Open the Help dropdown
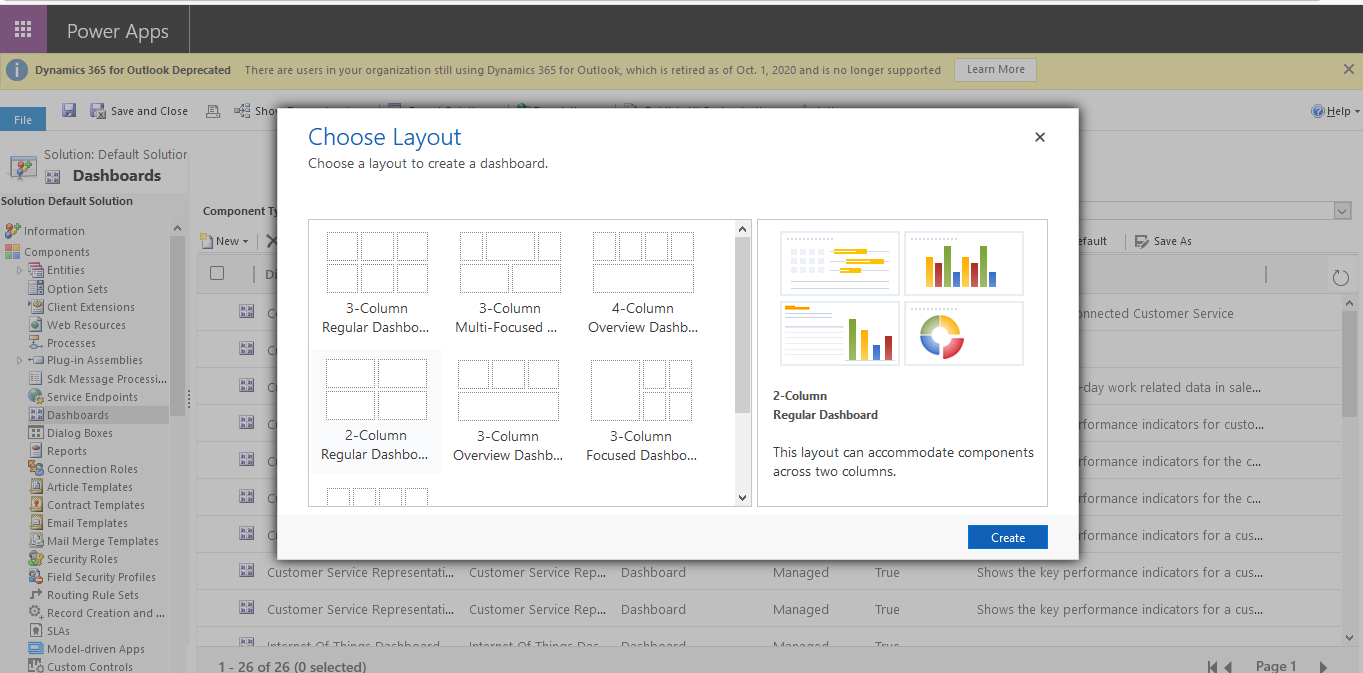This screenshot has height=673, width=1363. point(1335,110)
